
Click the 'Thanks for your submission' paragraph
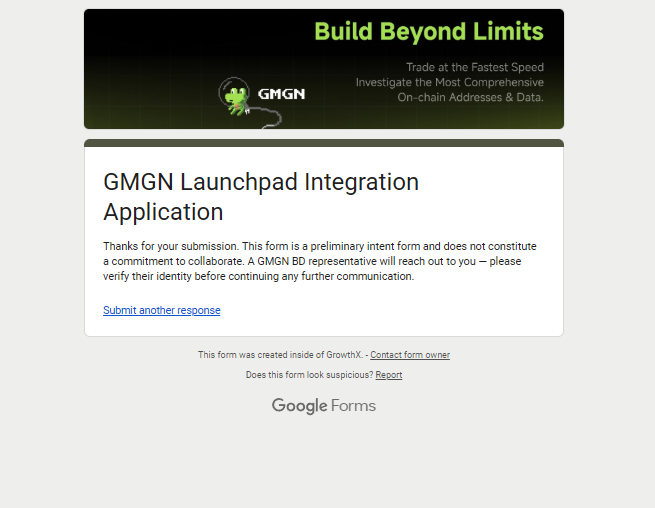tap(320, 261)
